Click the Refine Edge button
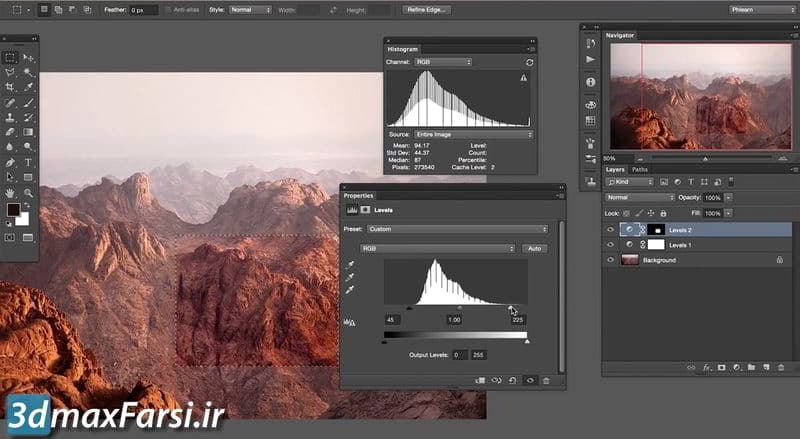This screenshot has height=439, width=800. (427, 10)
